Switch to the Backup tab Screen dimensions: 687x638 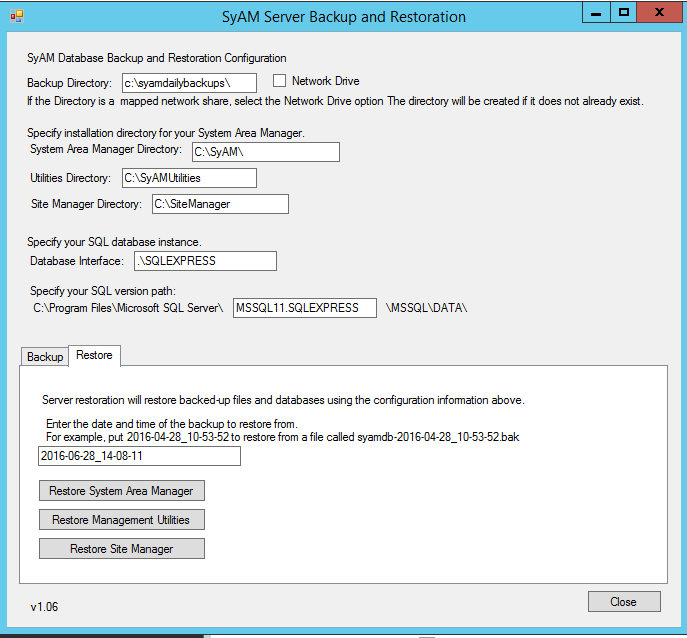45,357
